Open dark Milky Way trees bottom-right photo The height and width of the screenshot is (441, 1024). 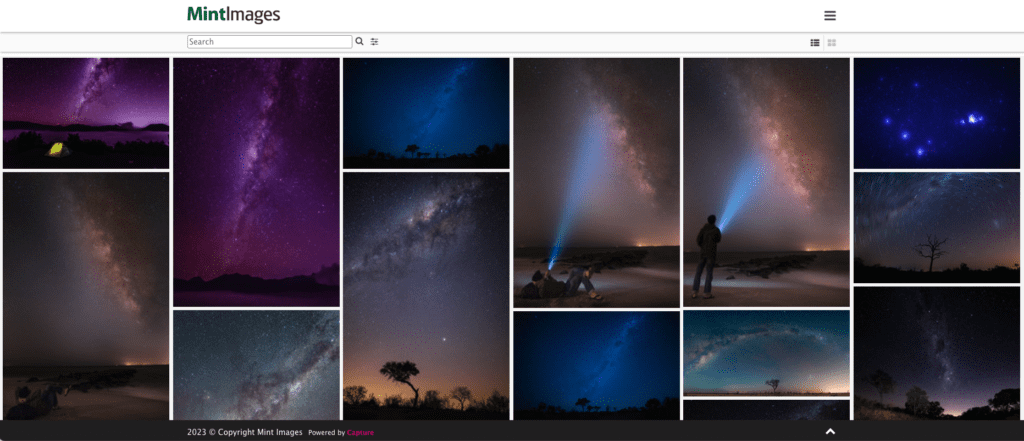click(936, 353)
